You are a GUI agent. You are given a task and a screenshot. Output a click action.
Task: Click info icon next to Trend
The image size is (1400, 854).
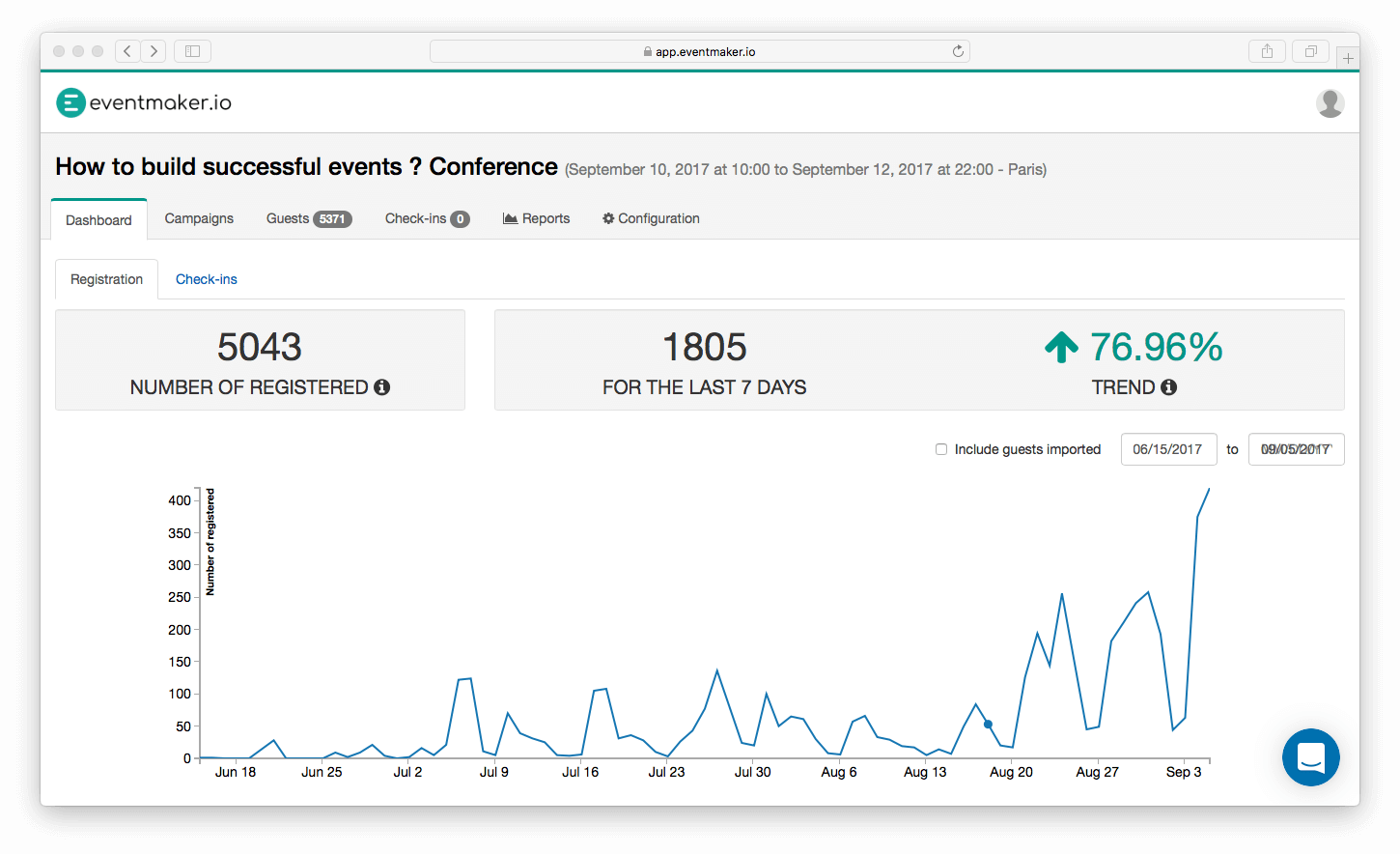coord(1168,387)
